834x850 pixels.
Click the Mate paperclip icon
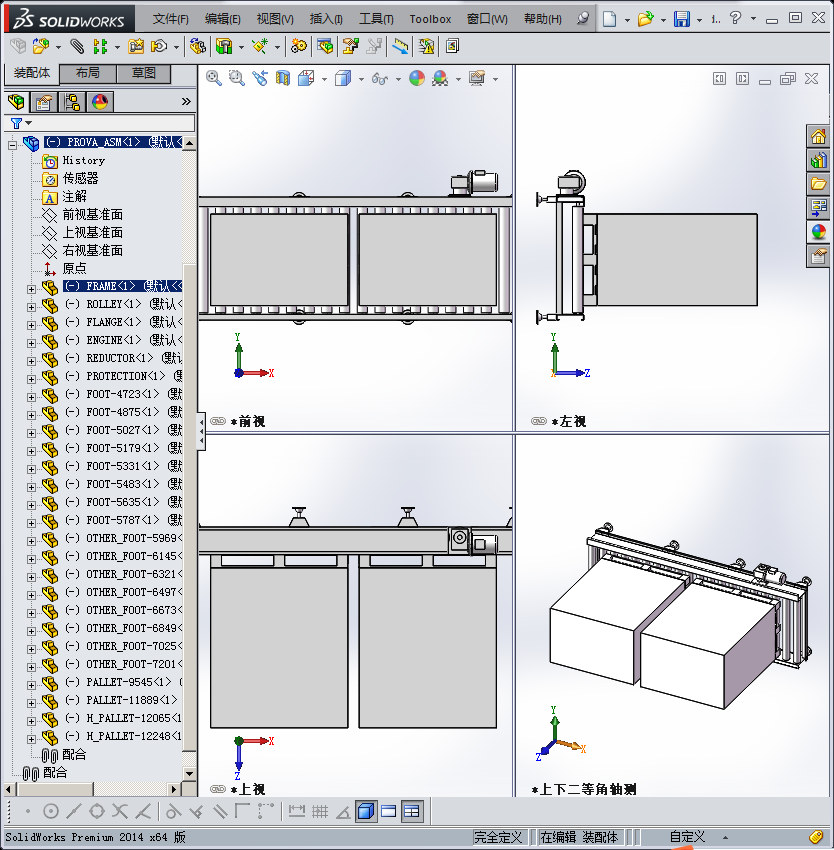click(77, 47)
